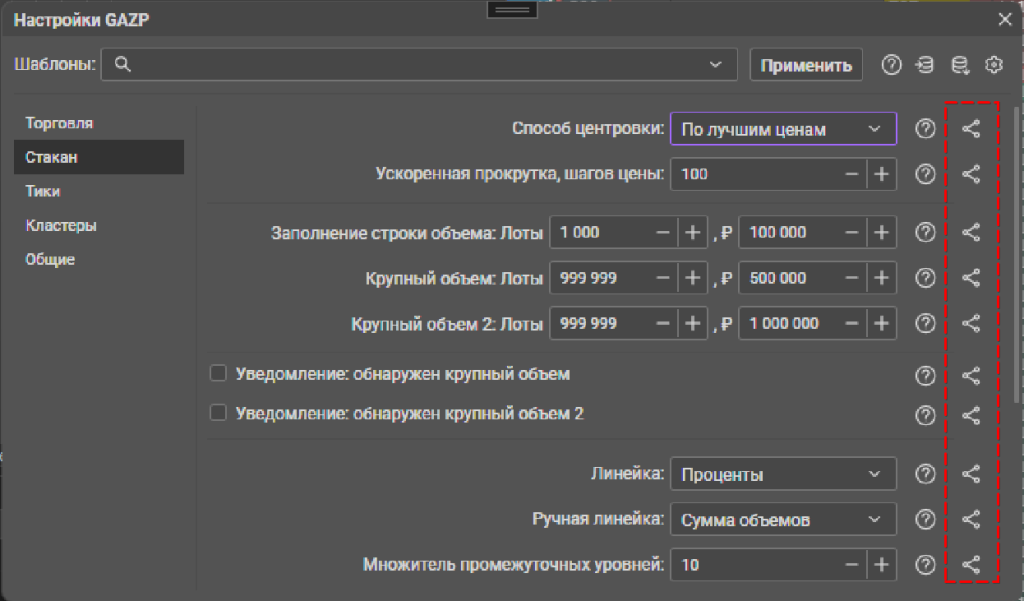Viewport: 1024px width, 601px height.
Task: Open help for Крупный объем 2
Action: [x=925, y=323]
